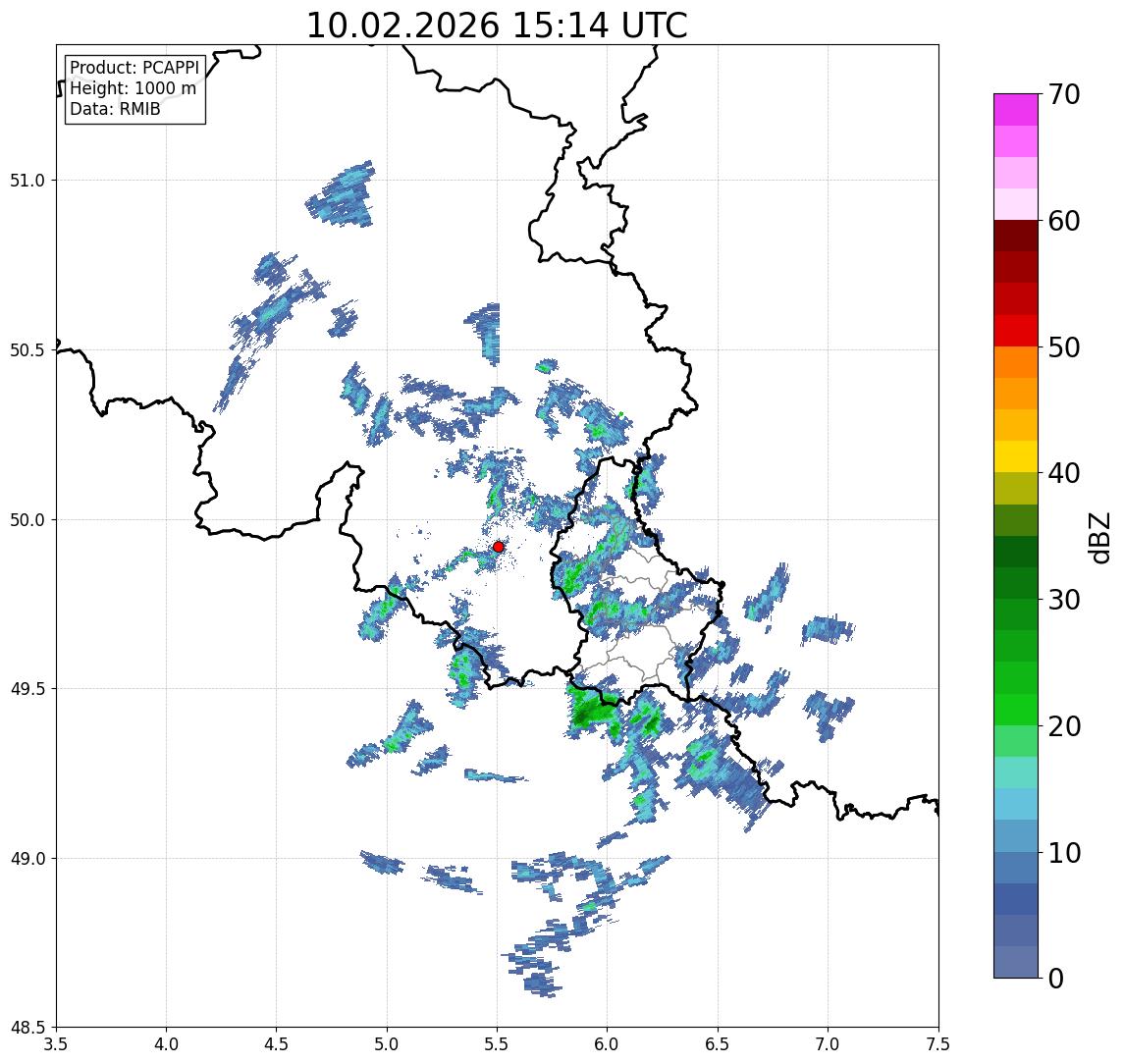This screenshot has height=1064, width=1124.
Task: Click the longitude axis label 3.5
Action: [x=56, y=1043]
